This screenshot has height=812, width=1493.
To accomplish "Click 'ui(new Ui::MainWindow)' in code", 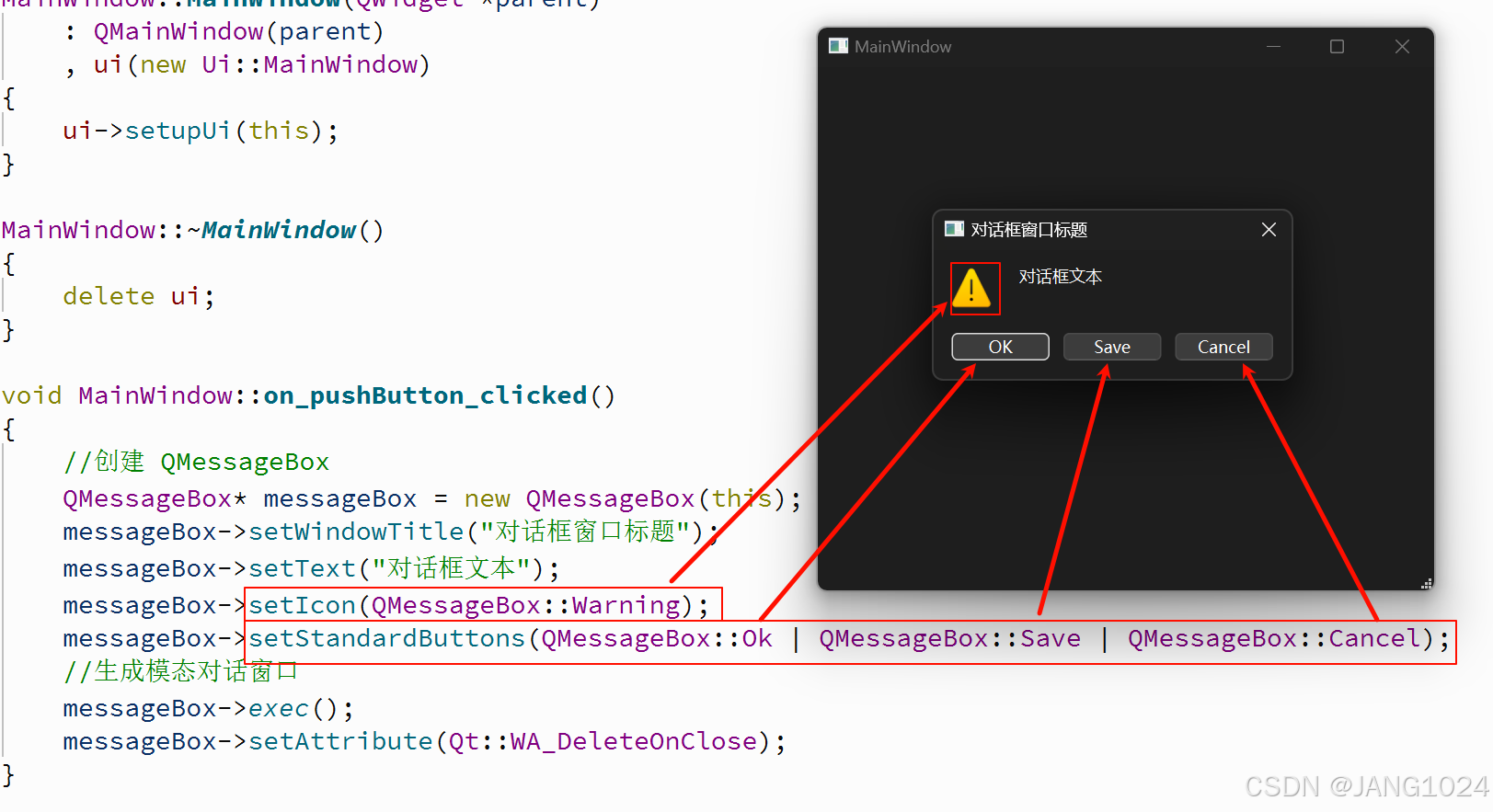I will click(x=261, y=64).
